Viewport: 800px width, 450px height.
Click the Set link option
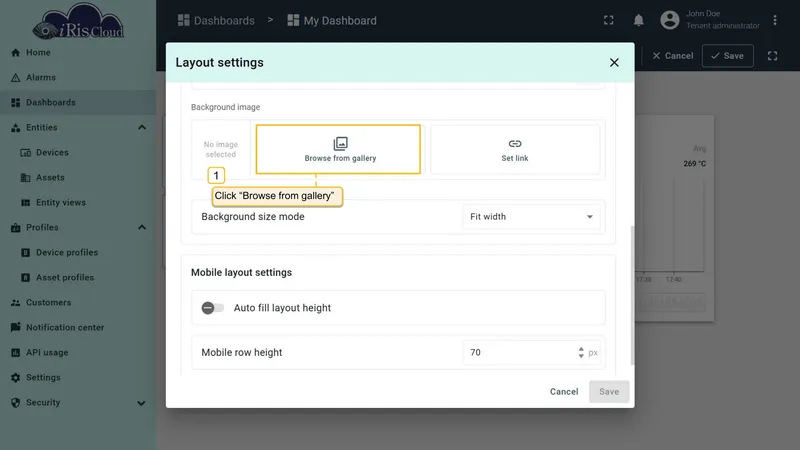point(515,149)
